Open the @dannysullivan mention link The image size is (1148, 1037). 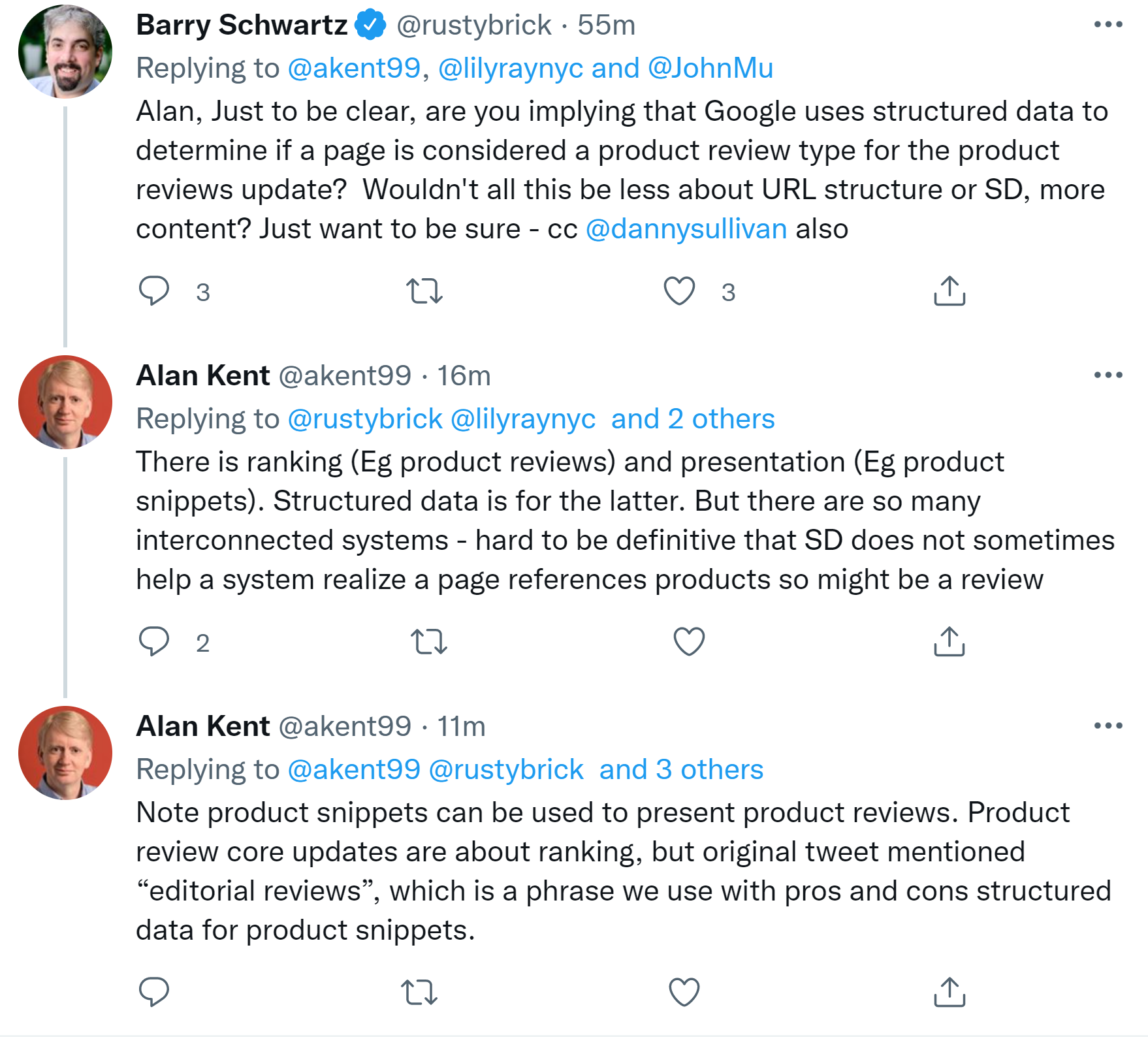tap(685, 228)
